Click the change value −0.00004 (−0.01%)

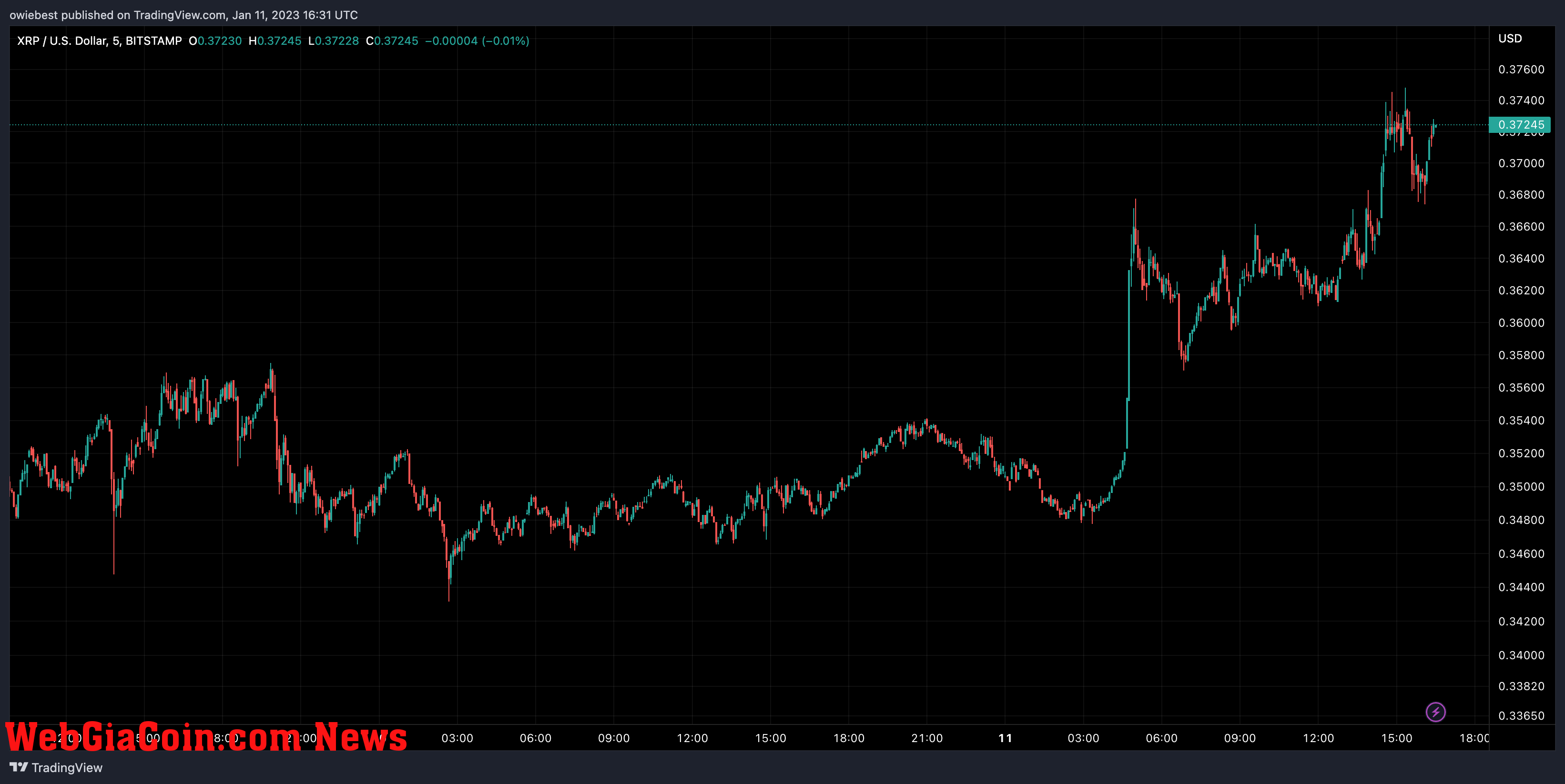pyautogui.click(x=477, y=40)
